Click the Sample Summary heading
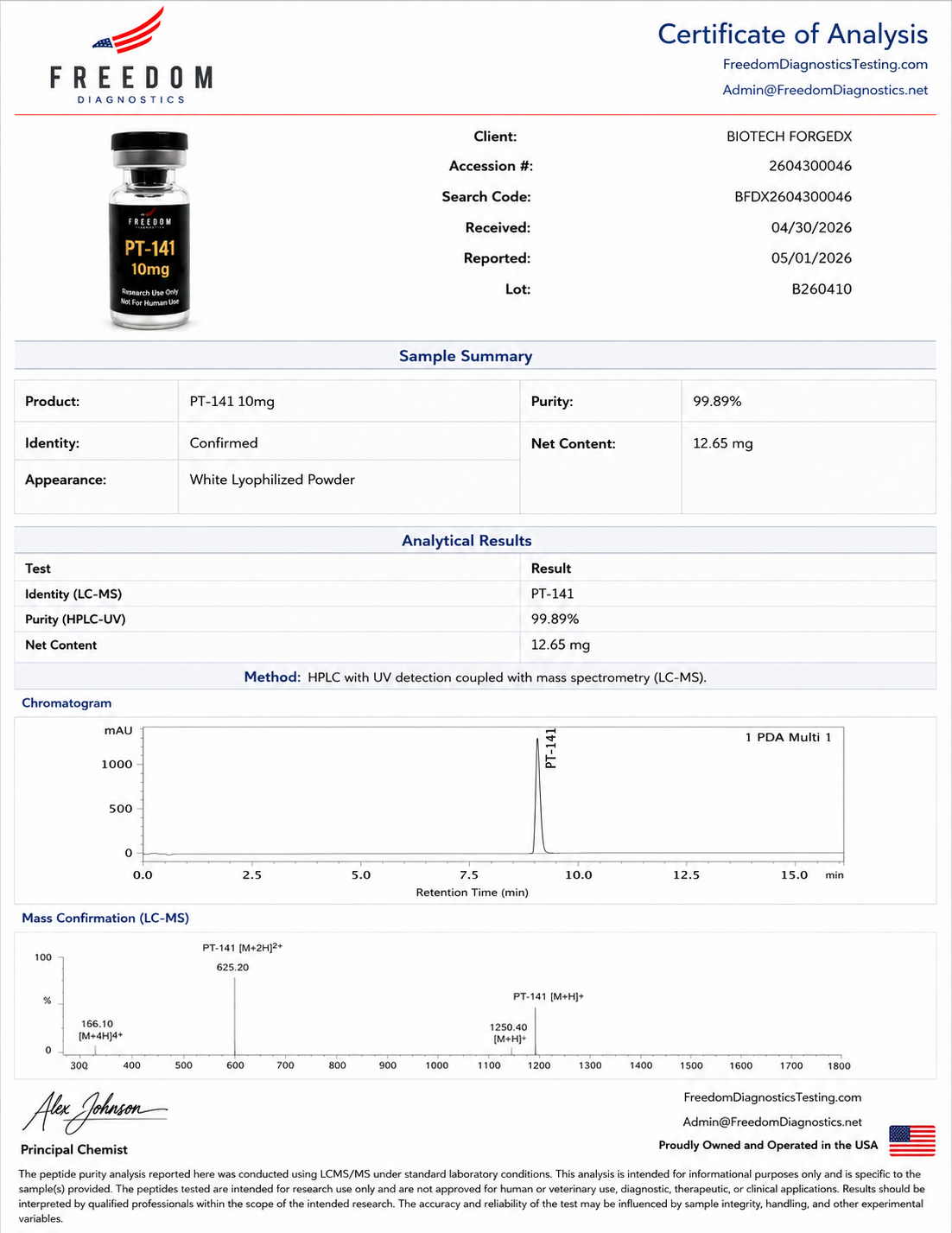 (466, 356)
